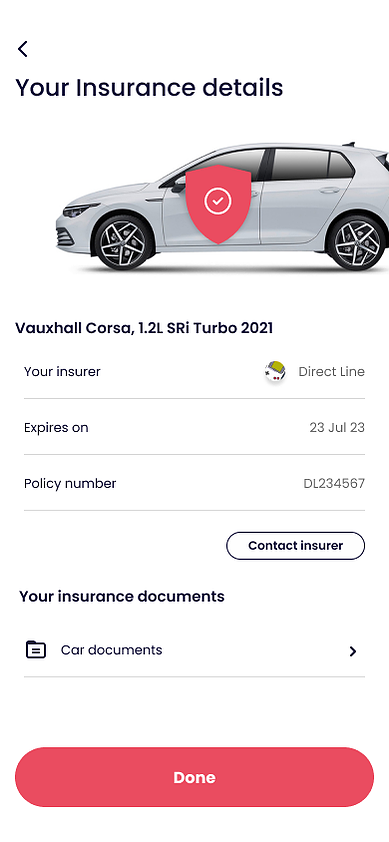This screenshot has height=842, width=389.
Task: Click policy number DL234567
Action: pyautogui.click(x=334, y=483)
